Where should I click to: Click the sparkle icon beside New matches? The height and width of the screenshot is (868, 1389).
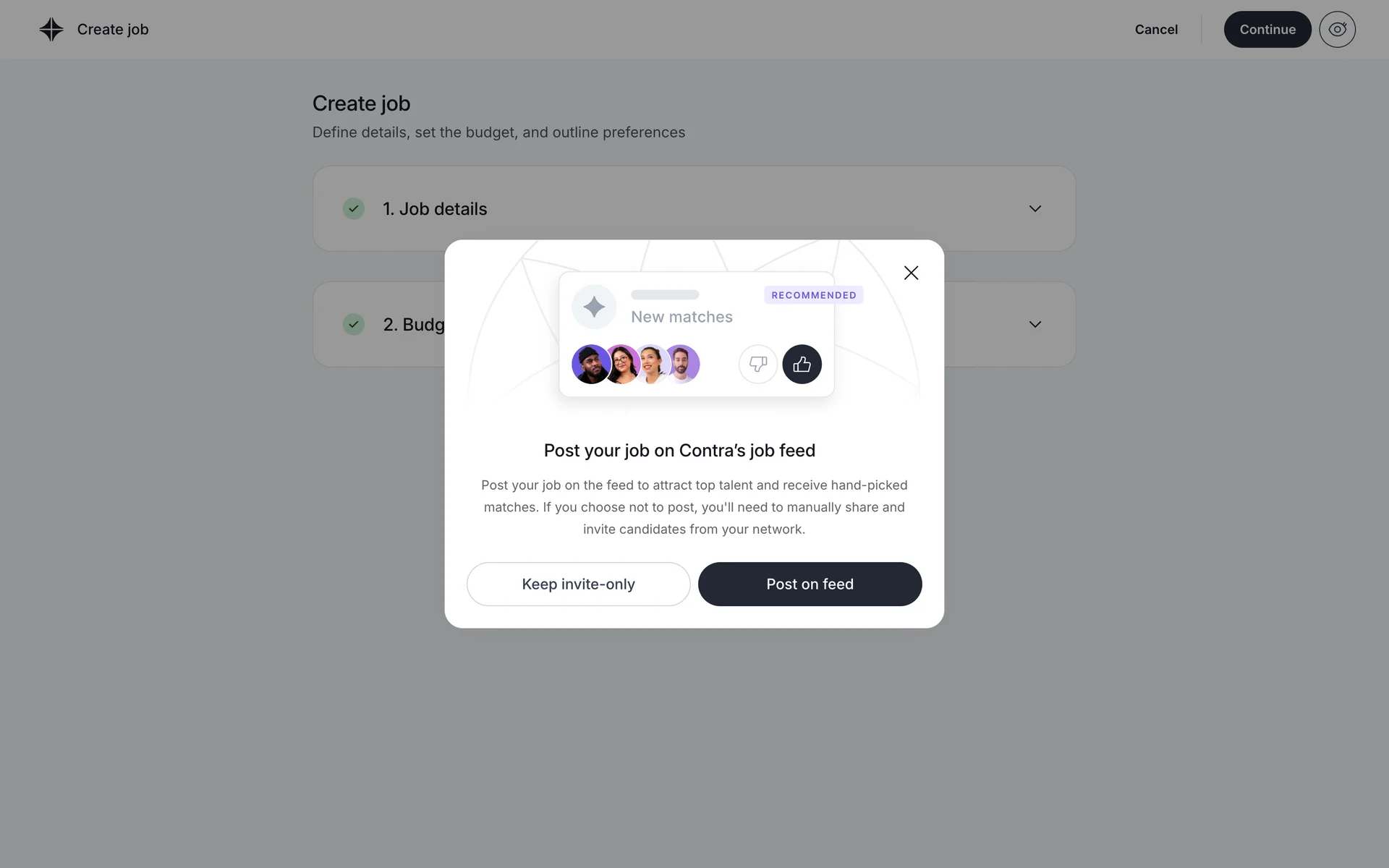pyautogui.click(x=594, y=307)
